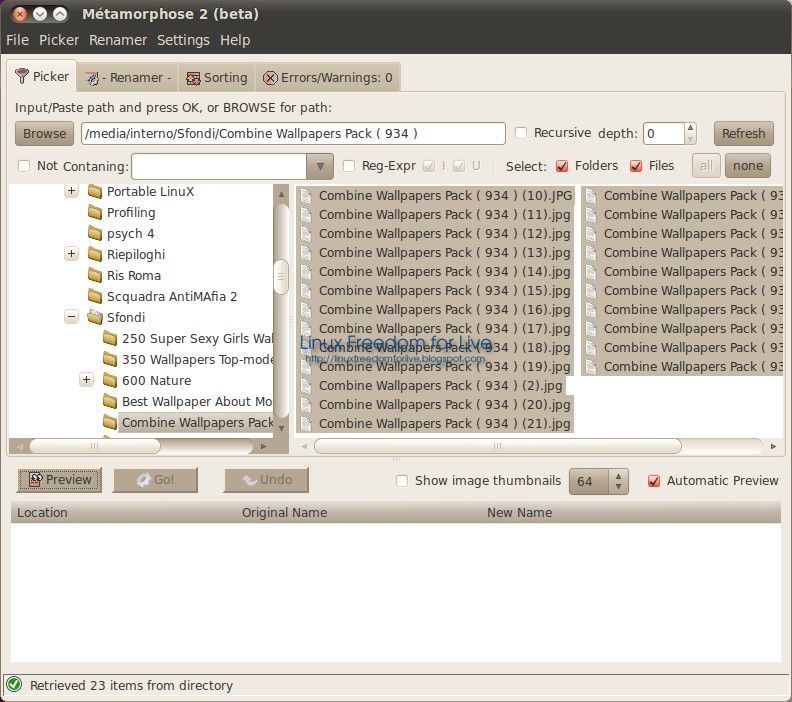Enable the Recursive checkbox
The width and height of the screenshot is (792, 702).
click(521, 133)
